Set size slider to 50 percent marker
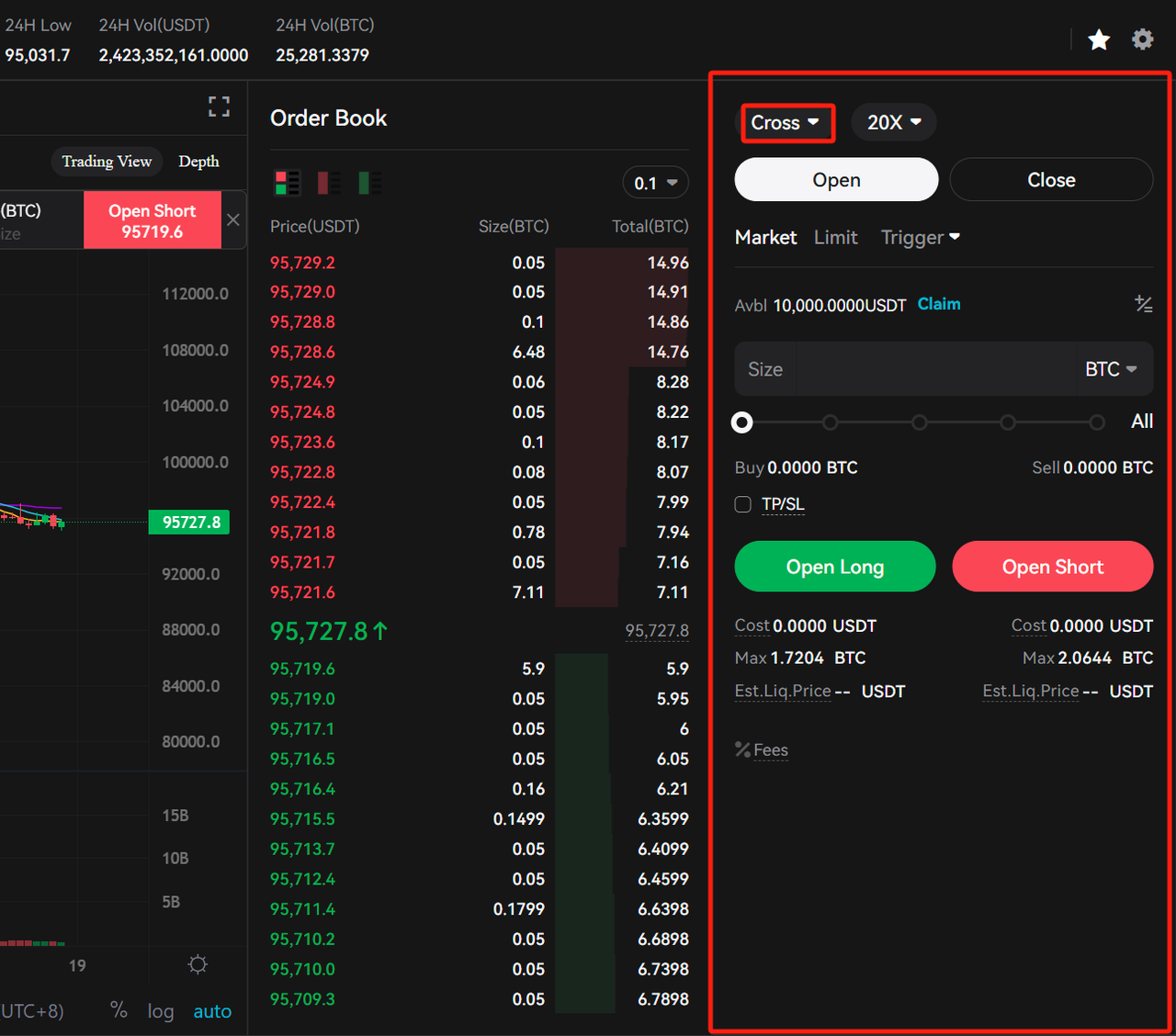Image resolution: width=1176 pixels, height=1036 pixels. tap(920, 422)
